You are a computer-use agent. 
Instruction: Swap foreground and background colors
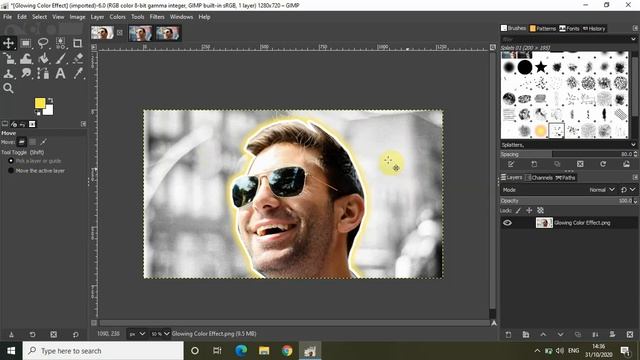coord(51,100)
